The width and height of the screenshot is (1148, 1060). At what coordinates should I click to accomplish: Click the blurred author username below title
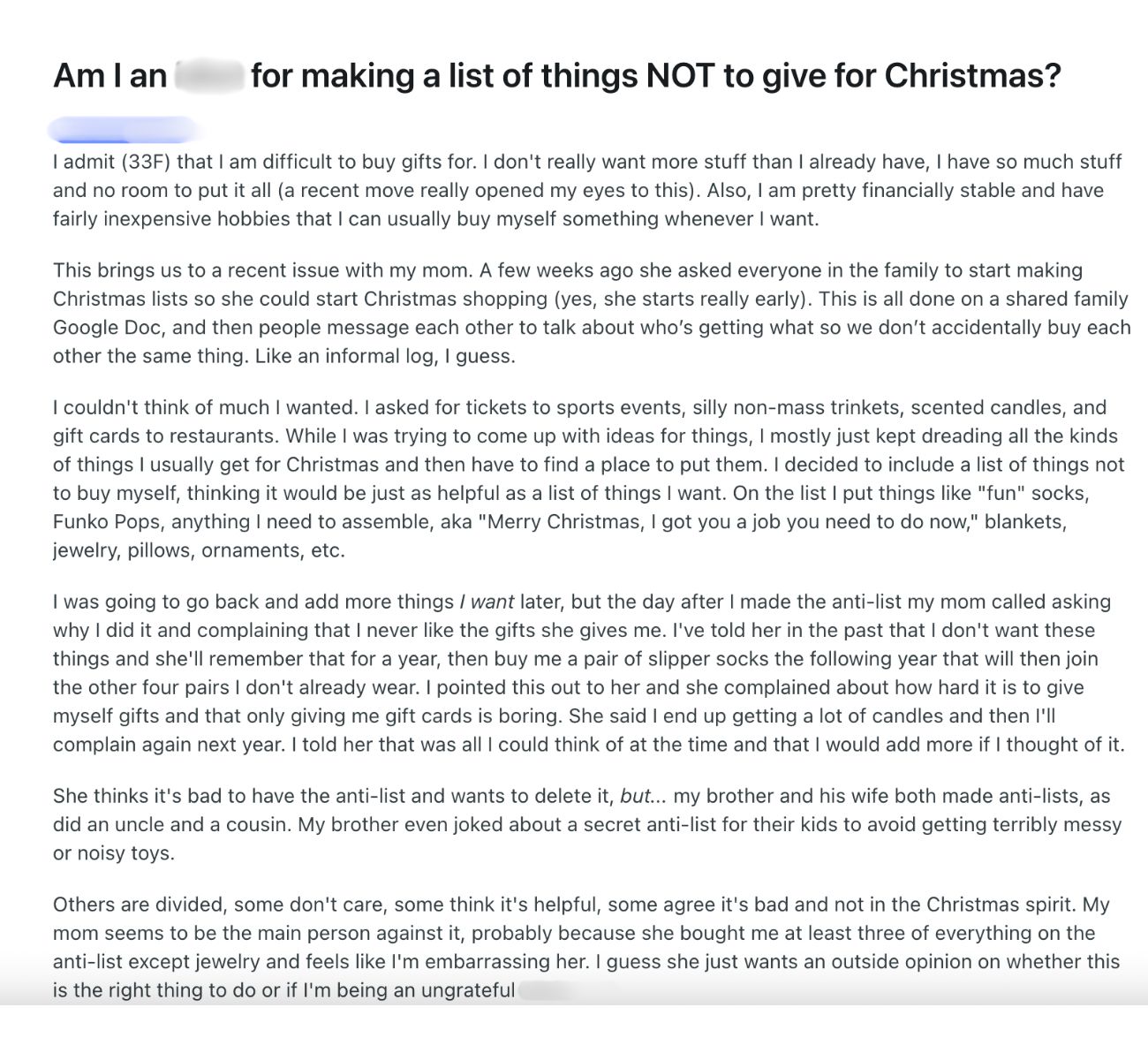coord(124,130)
